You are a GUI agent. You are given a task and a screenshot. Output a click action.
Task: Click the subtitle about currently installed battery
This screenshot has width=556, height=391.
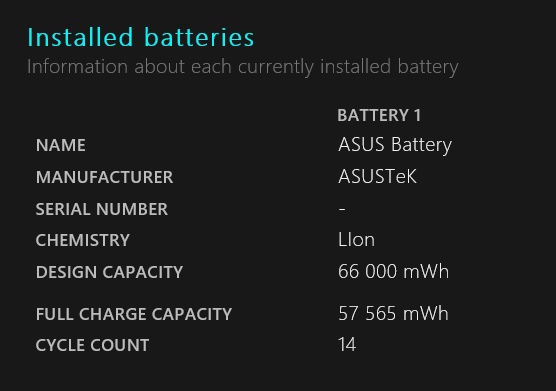pos(243,67)
